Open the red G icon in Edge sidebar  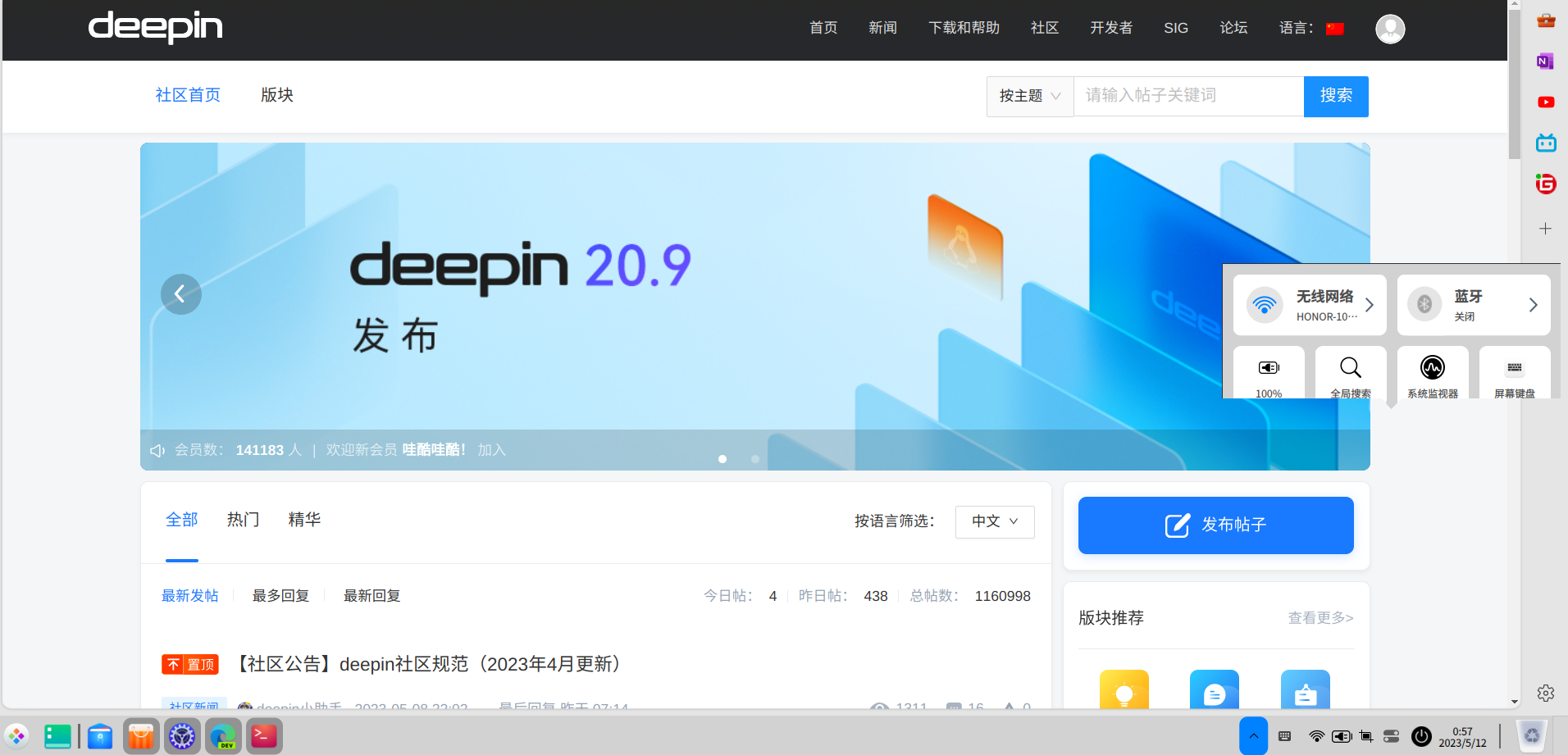tap(1546, 184)
